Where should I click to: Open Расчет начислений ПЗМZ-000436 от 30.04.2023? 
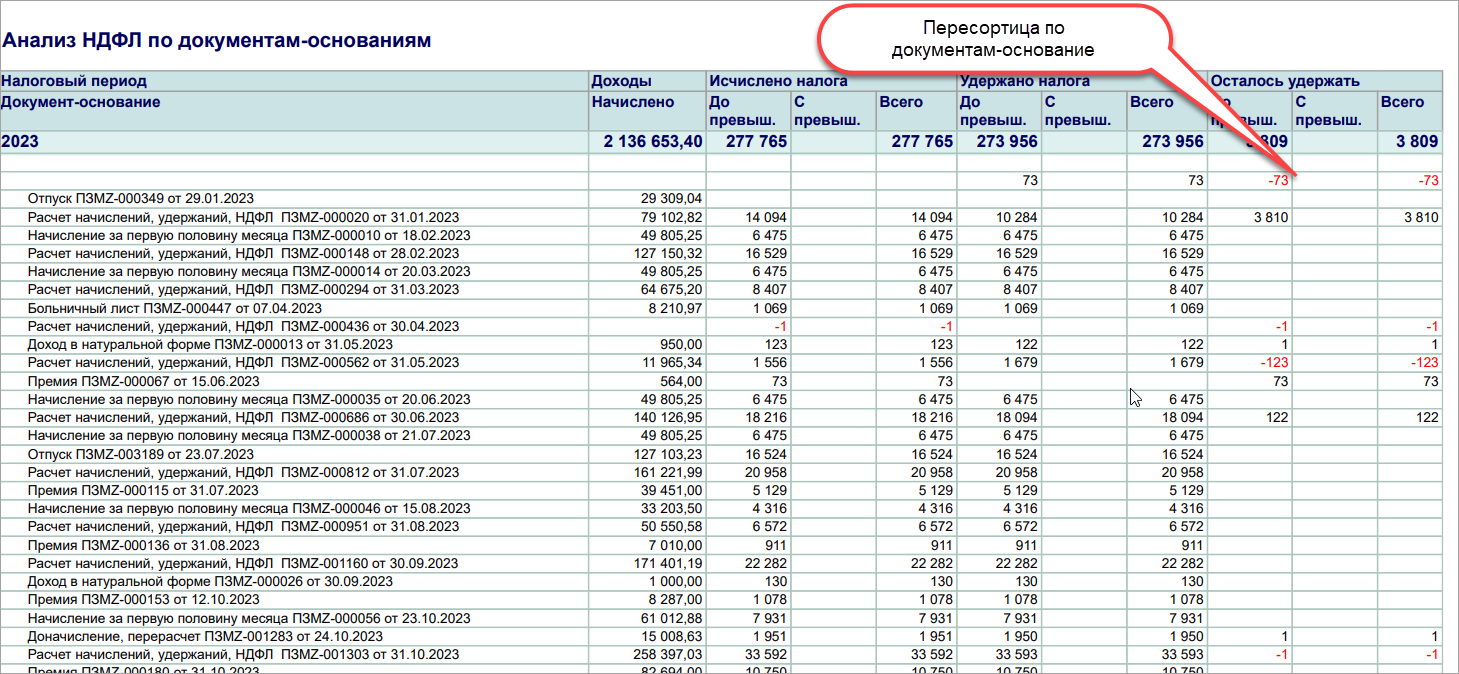(243, 326)
